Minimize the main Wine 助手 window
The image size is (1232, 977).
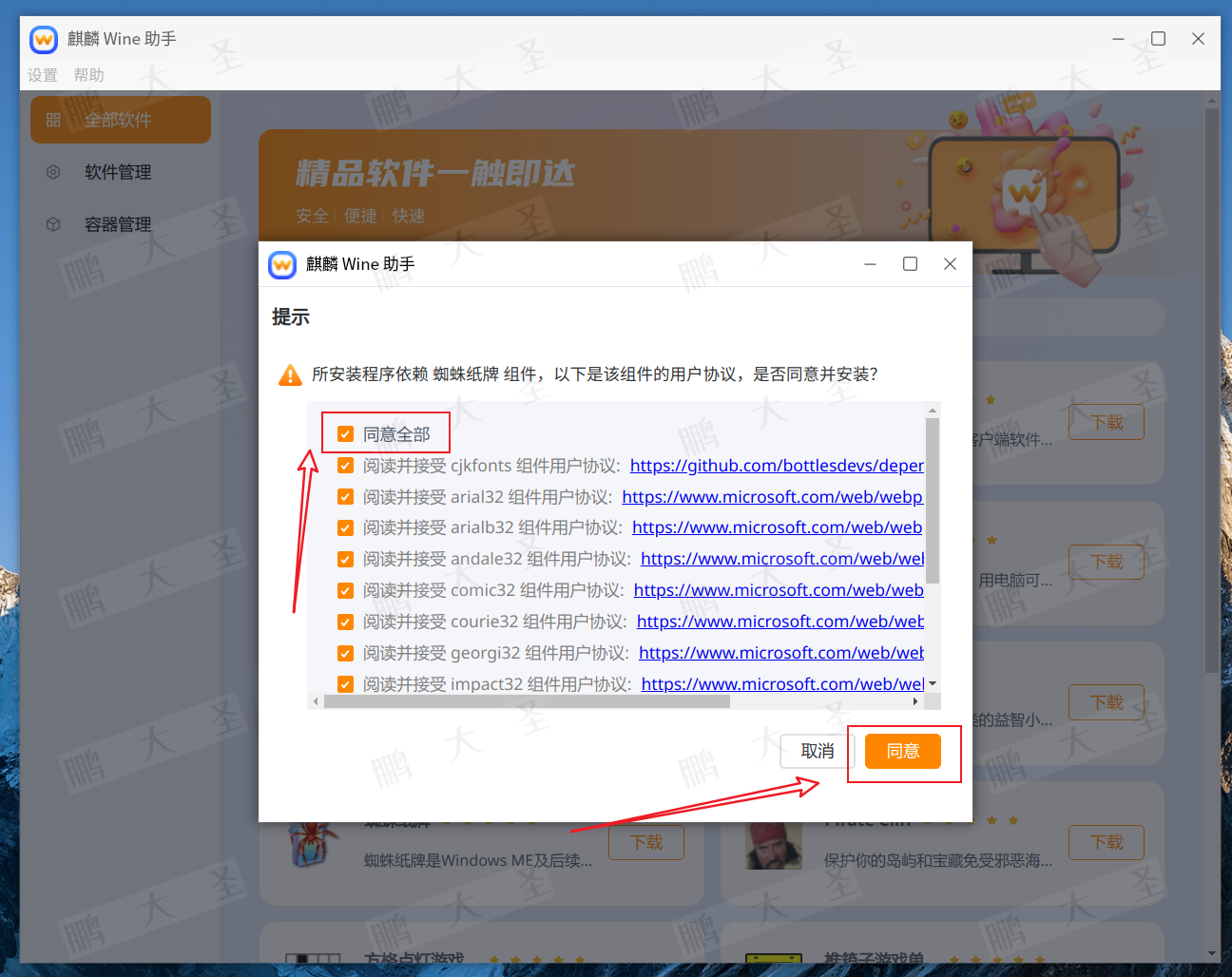click(x=1118, y=39)
